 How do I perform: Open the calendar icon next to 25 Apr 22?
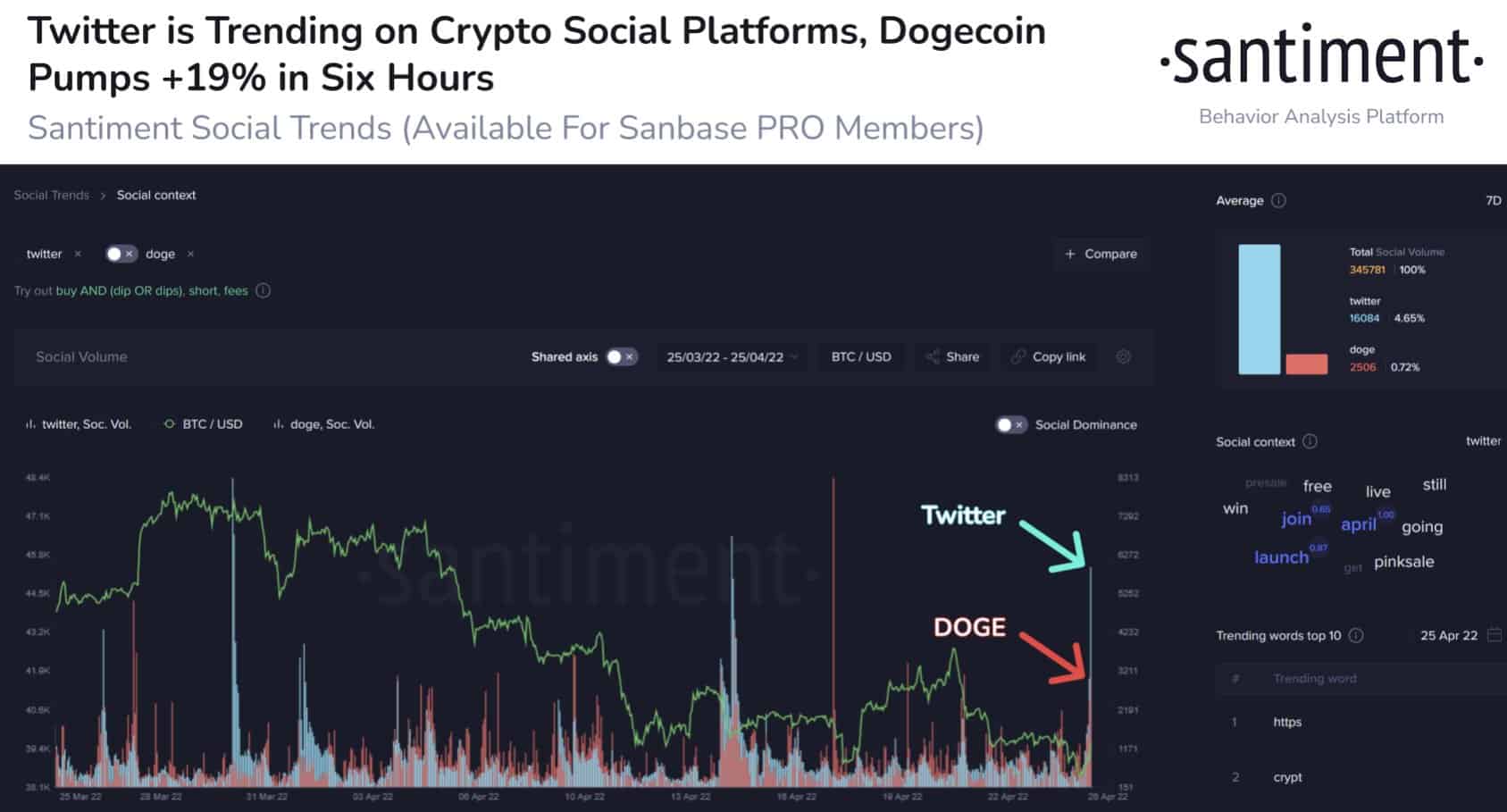pos(1494,635)
